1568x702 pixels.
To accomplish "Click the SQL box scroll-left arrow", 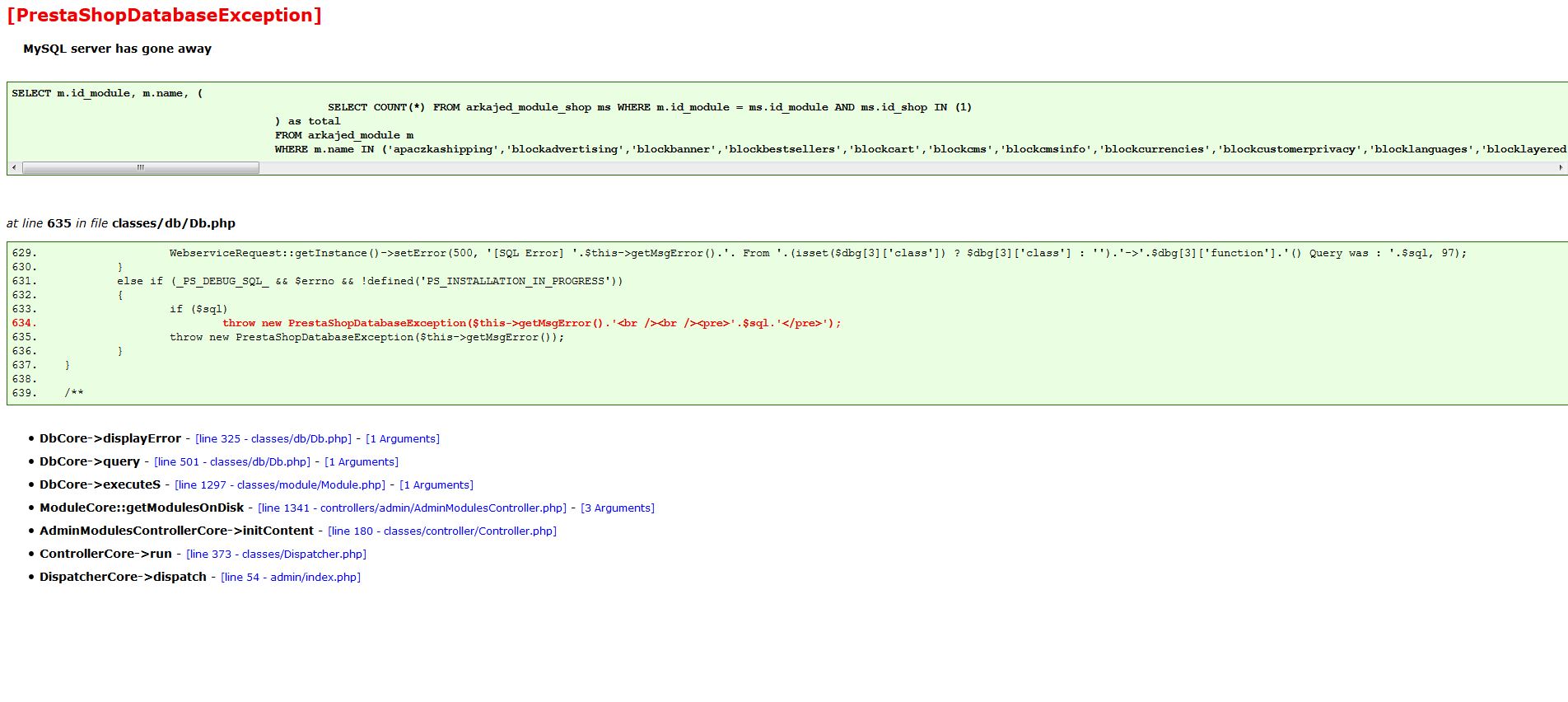I will (14, 168).
